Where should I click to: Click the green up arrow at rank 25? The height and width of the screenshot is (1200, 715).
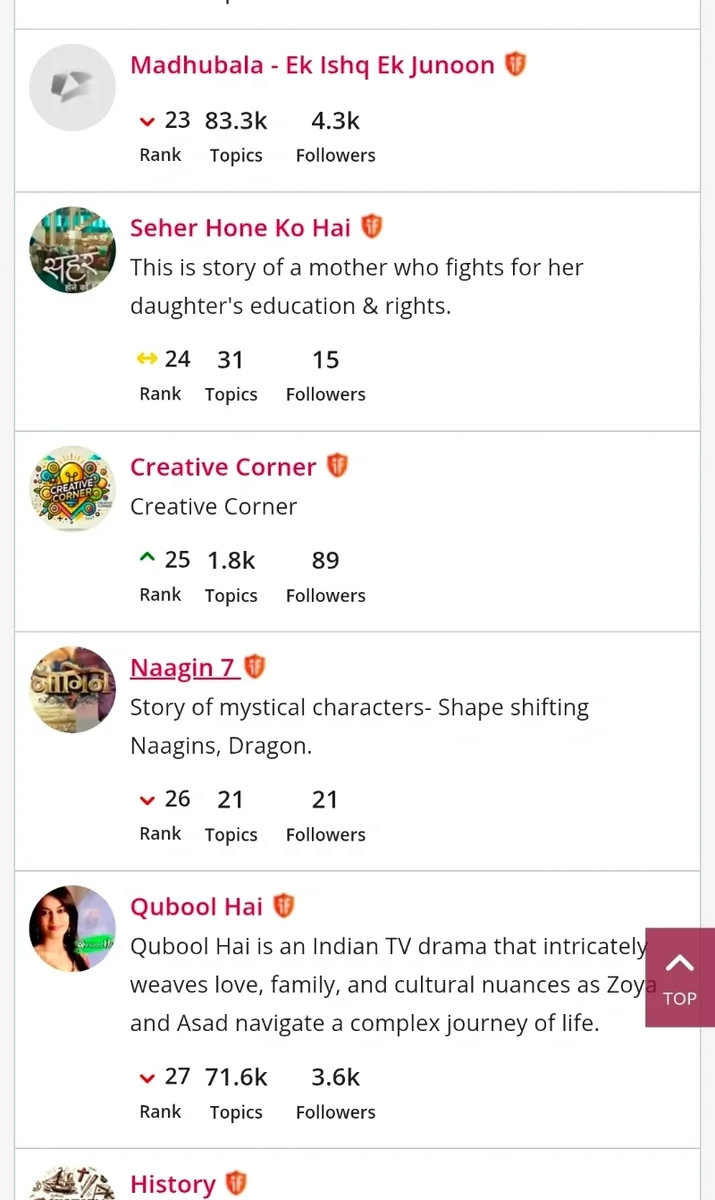coord(148,559)
